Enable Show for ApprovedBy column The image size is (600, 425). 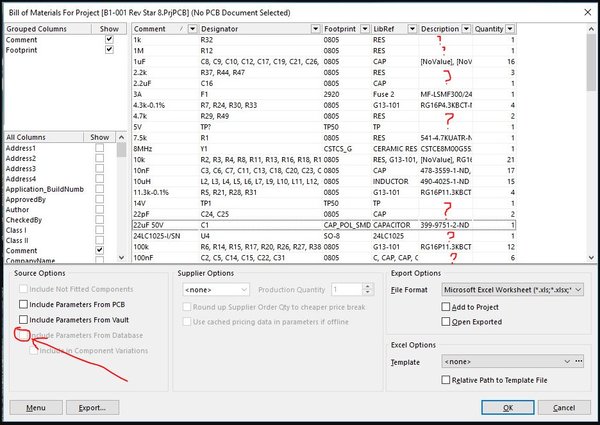pyautogui.click(x=99, y=199)
